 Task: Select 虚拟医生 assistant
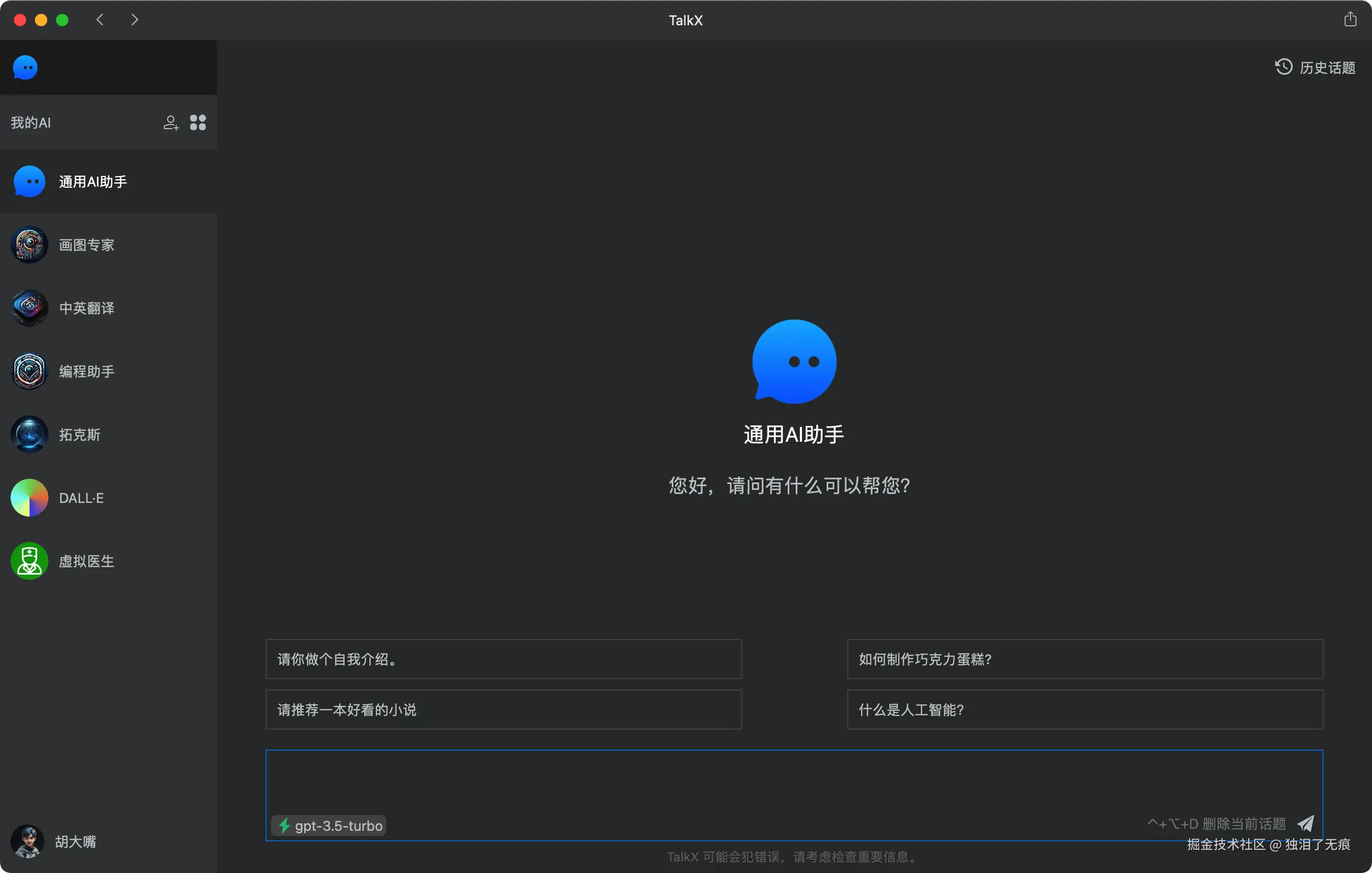click(86, 561)
